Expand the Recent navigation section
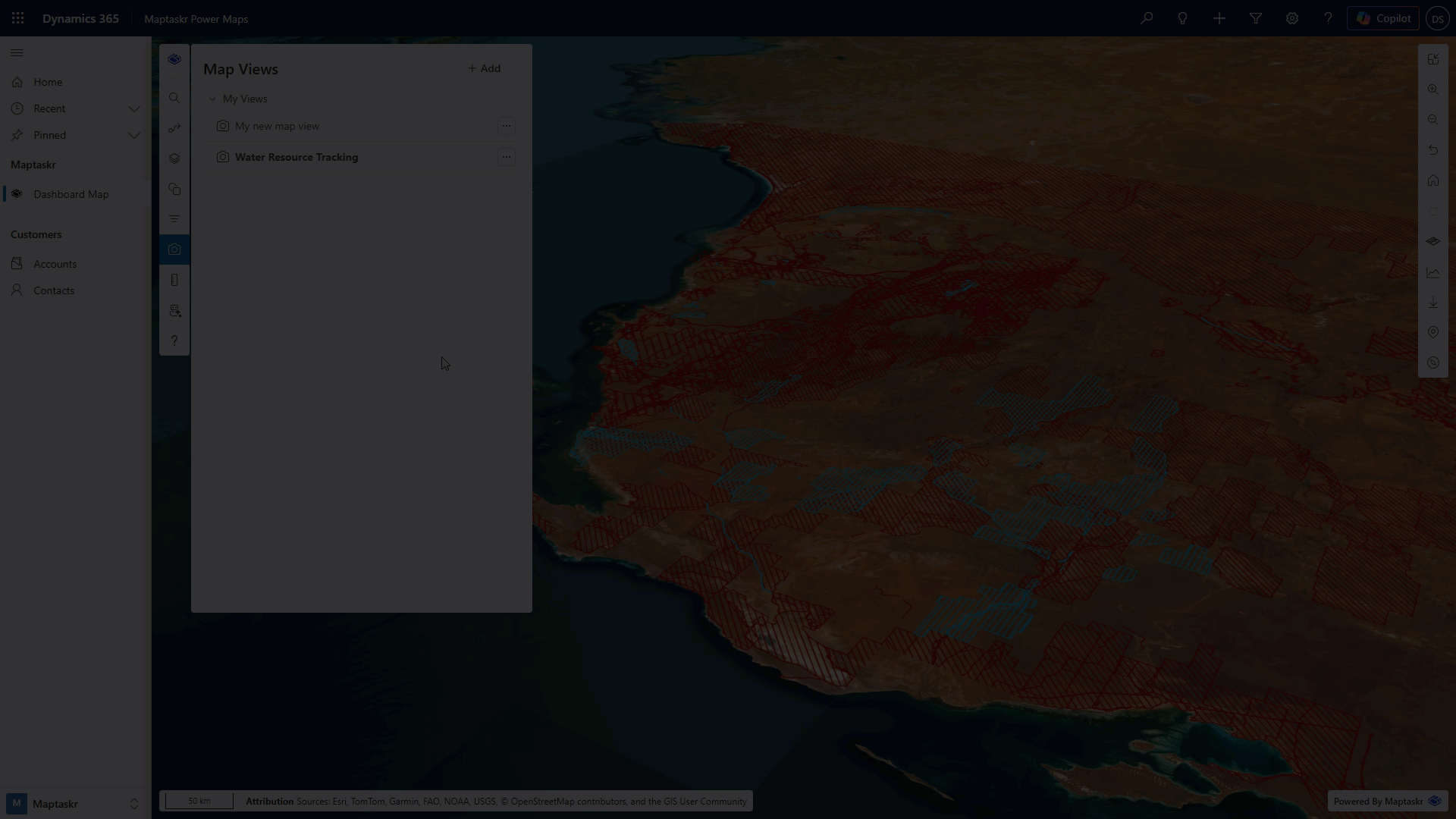This screenshot has width=1456, height=819. pyautogui.click(x=134, y=108)
